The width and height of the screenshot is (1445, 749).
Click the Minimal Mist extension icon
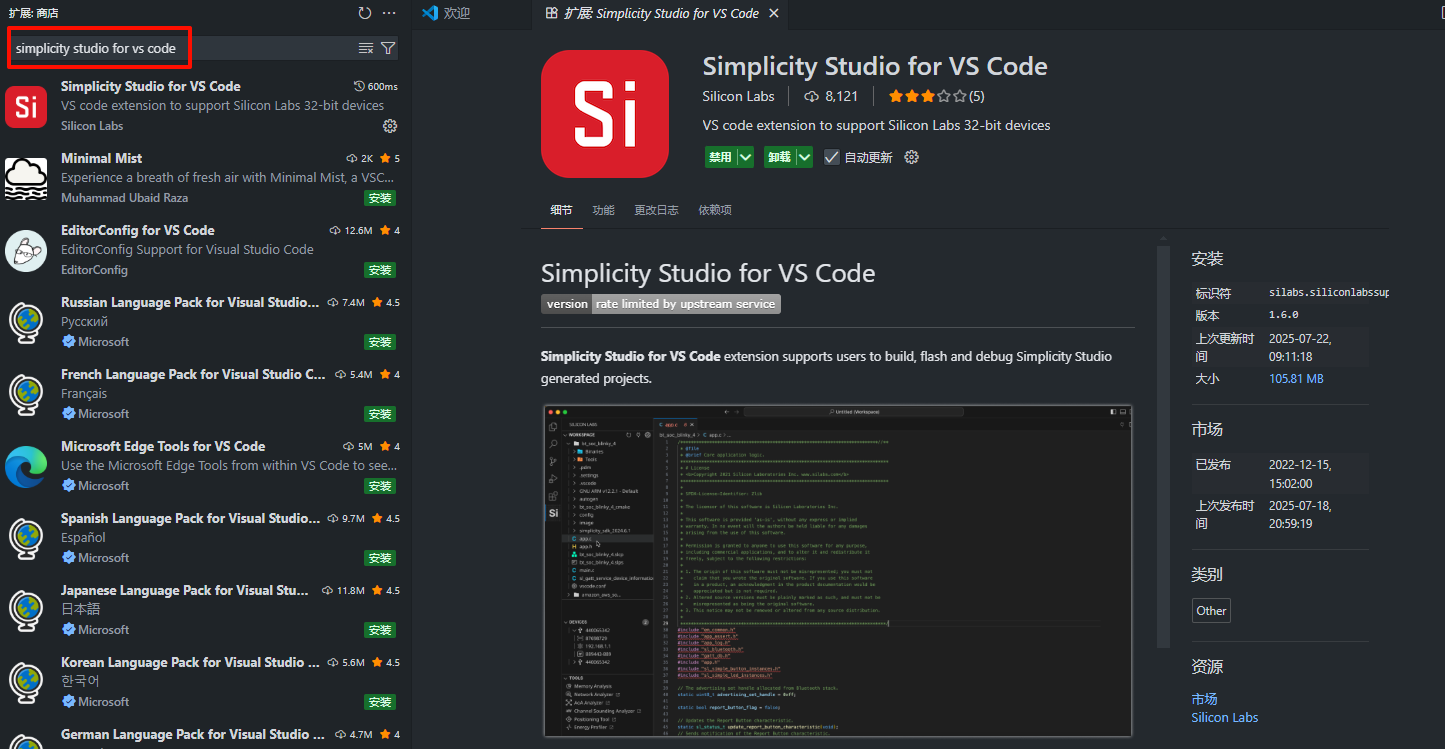click(x=26, y=178)
